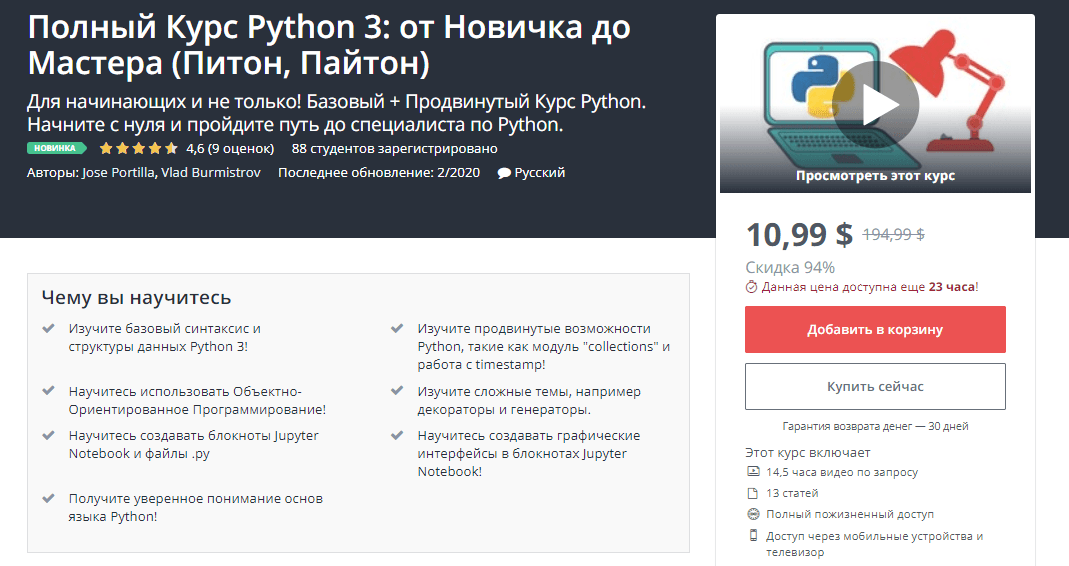This screenshot has width=1069, height=566.
Task: Click checkmark beside 'Научитесь создавать графические'
Action: pyautogui.click(x=397, y=435)
